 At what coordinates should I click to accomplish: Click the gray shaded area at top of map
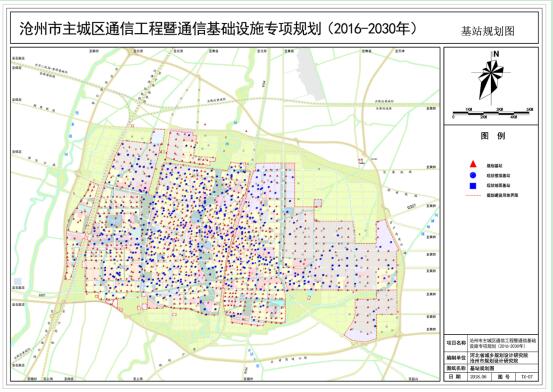310,74
